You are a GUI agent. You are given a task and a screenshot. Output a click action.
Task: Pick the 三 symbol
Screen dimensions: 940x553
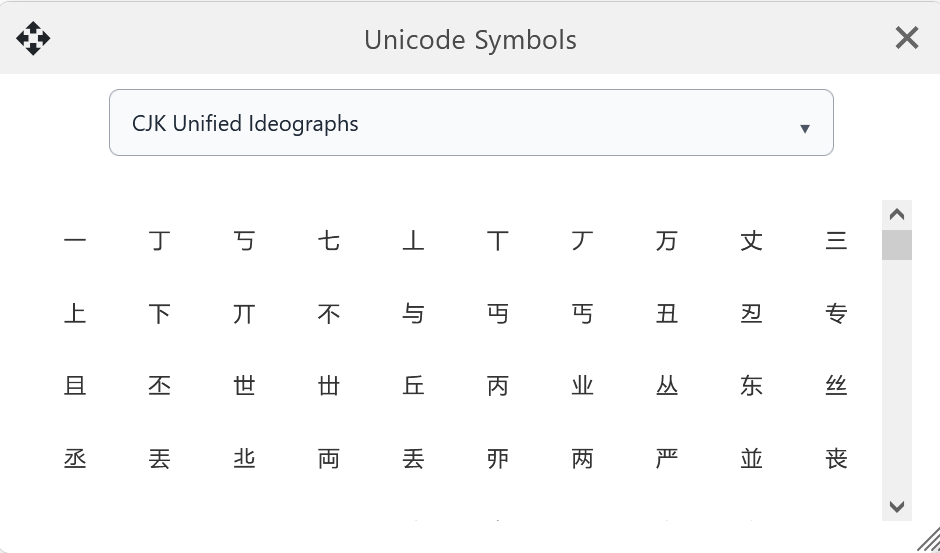(836, 241)
